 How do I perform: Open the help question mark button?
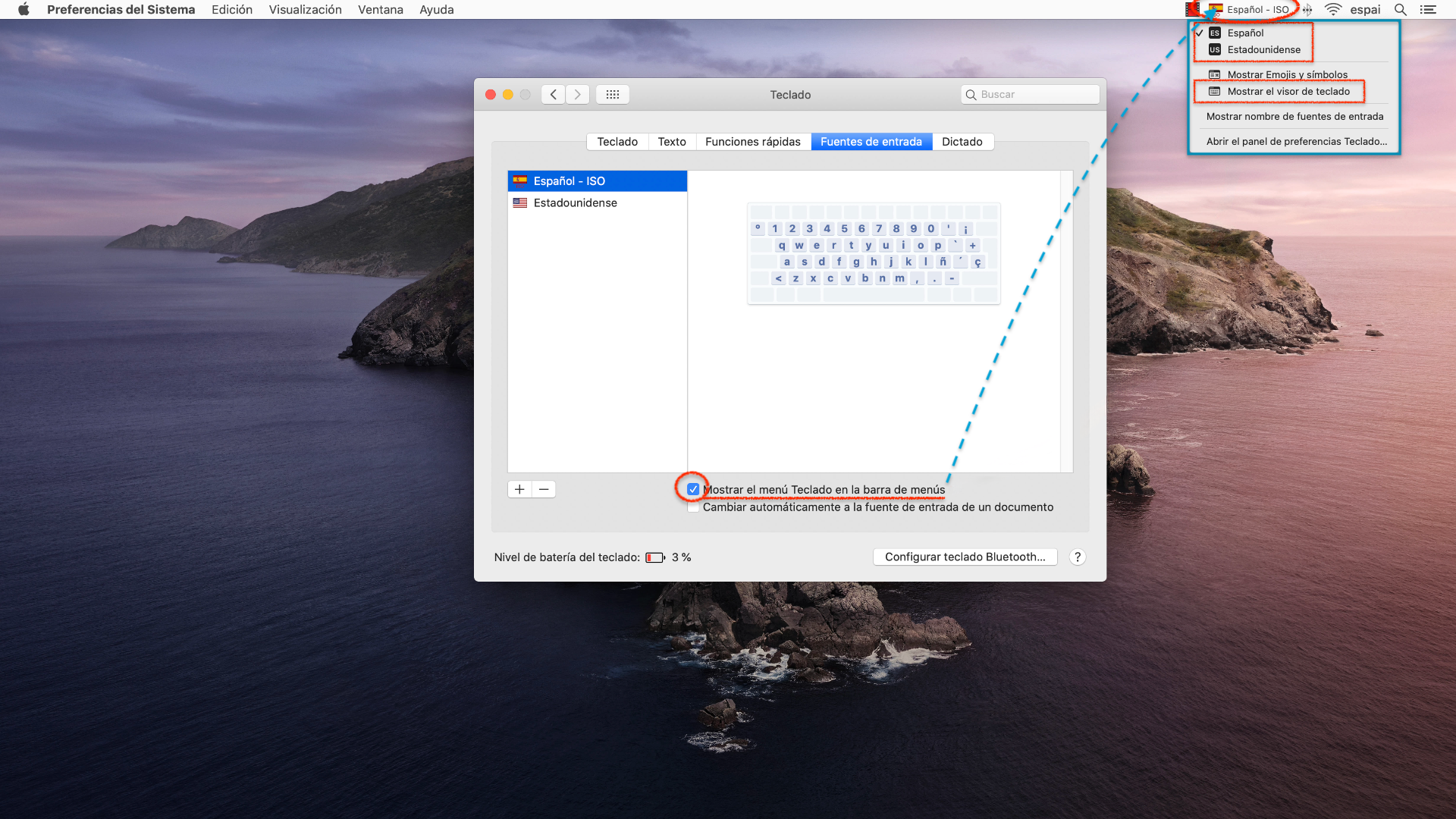click(1077, 557)
